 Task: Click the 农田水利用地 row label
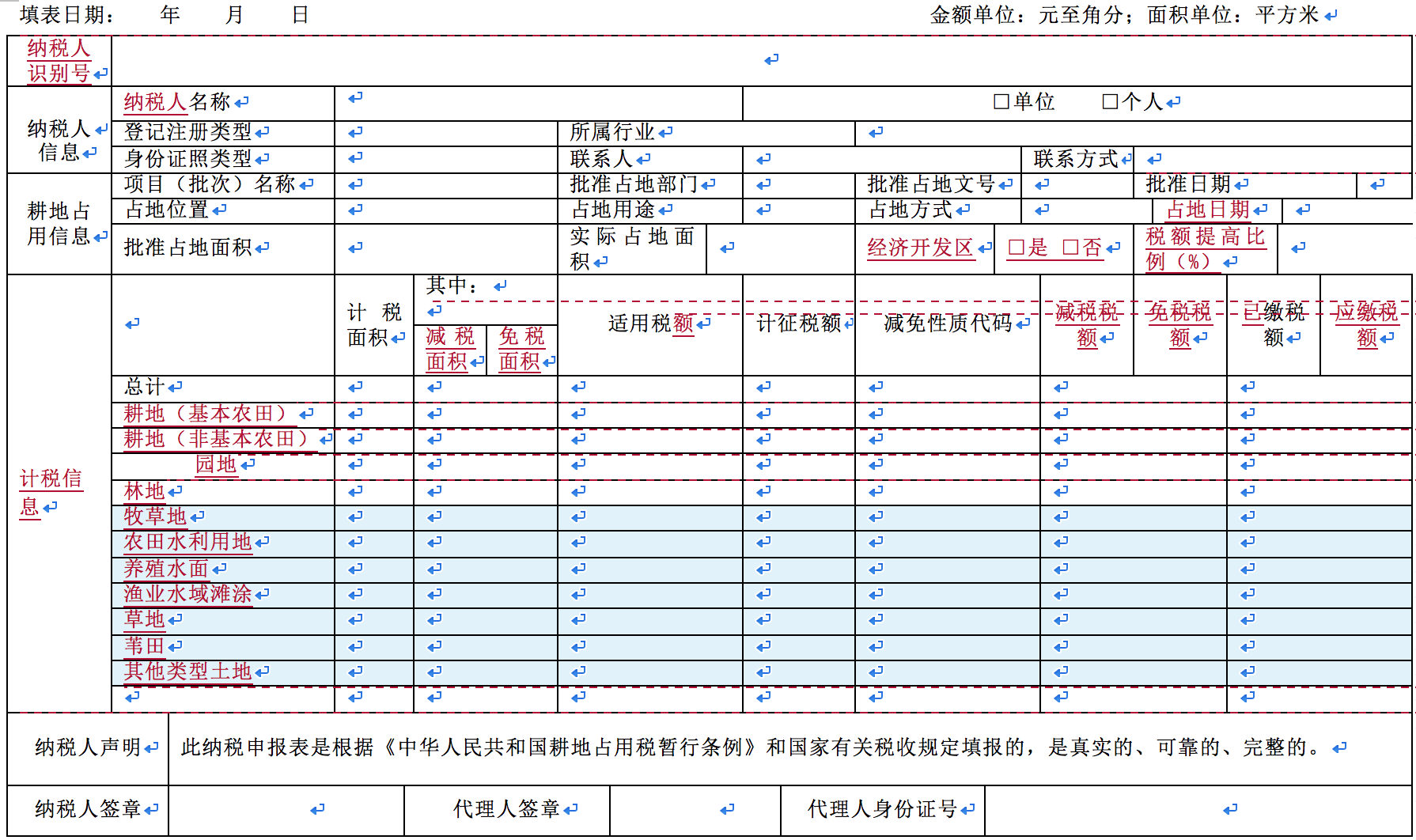[x=187, y=542]
